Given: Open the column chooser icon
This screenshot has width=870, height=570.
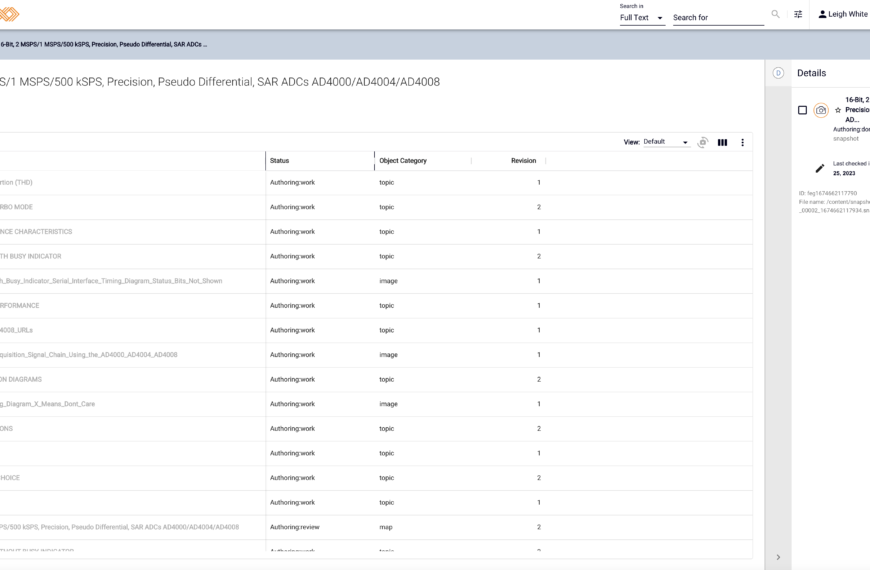Looking at the screenshot, I should click(x=722, y=143).
